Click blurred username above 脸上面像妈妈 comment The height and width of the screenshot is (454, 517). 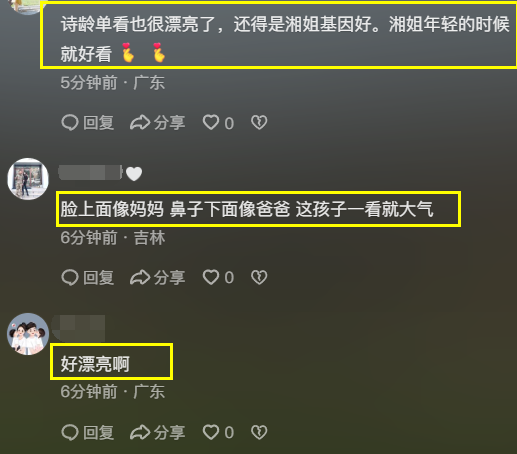[x=91, y=172]
